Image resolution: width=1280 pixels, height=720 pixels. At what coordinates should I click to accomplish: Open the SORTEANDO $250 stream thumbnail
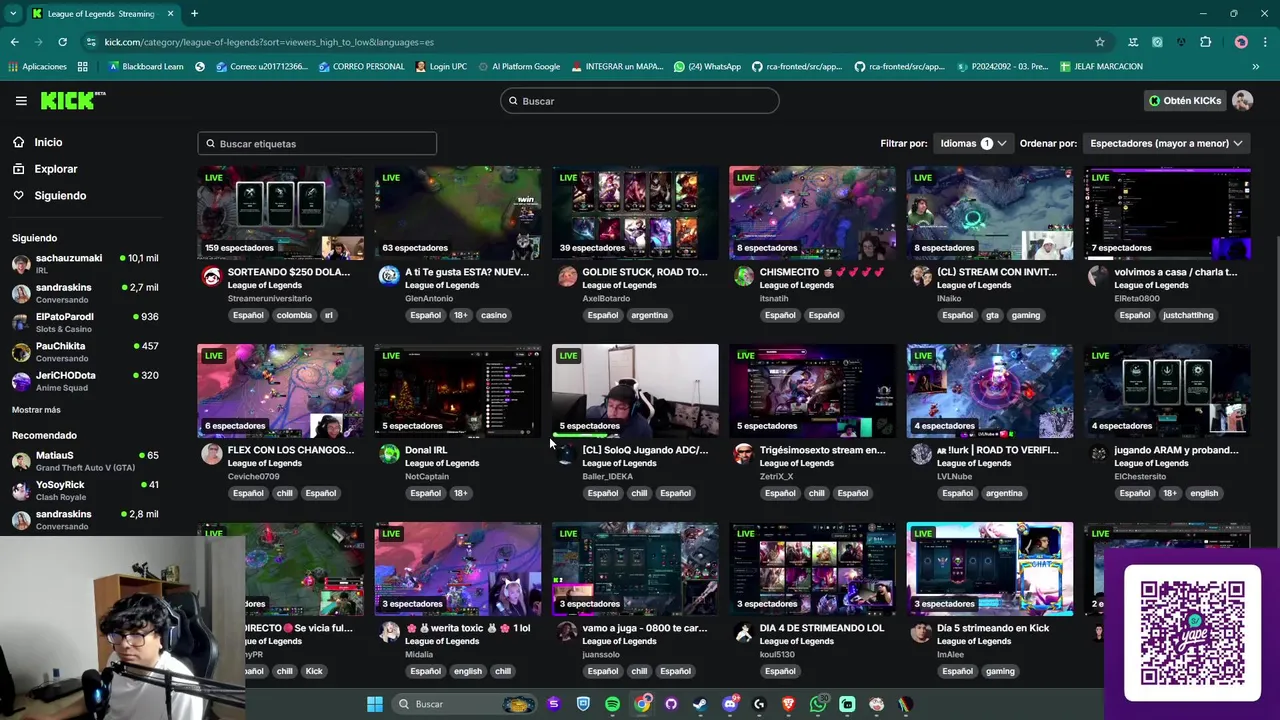(x=280, y=213)
